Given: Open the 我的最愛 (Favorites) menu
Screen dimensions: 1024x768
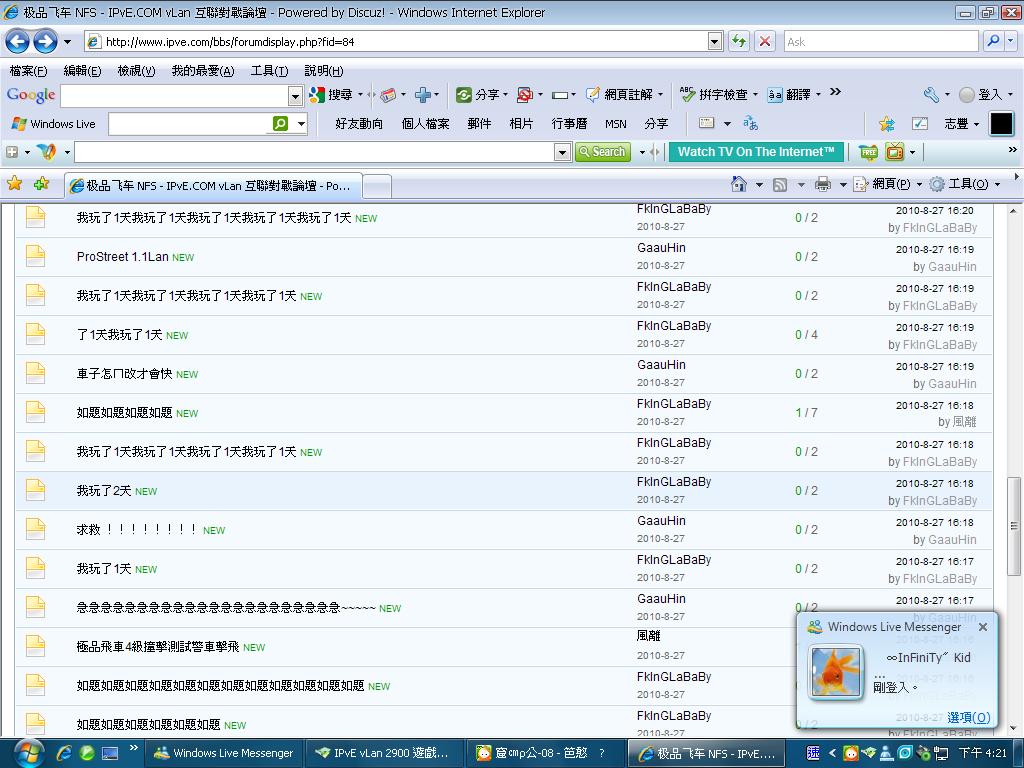Looking at the screenshot, I should point(202,71).
